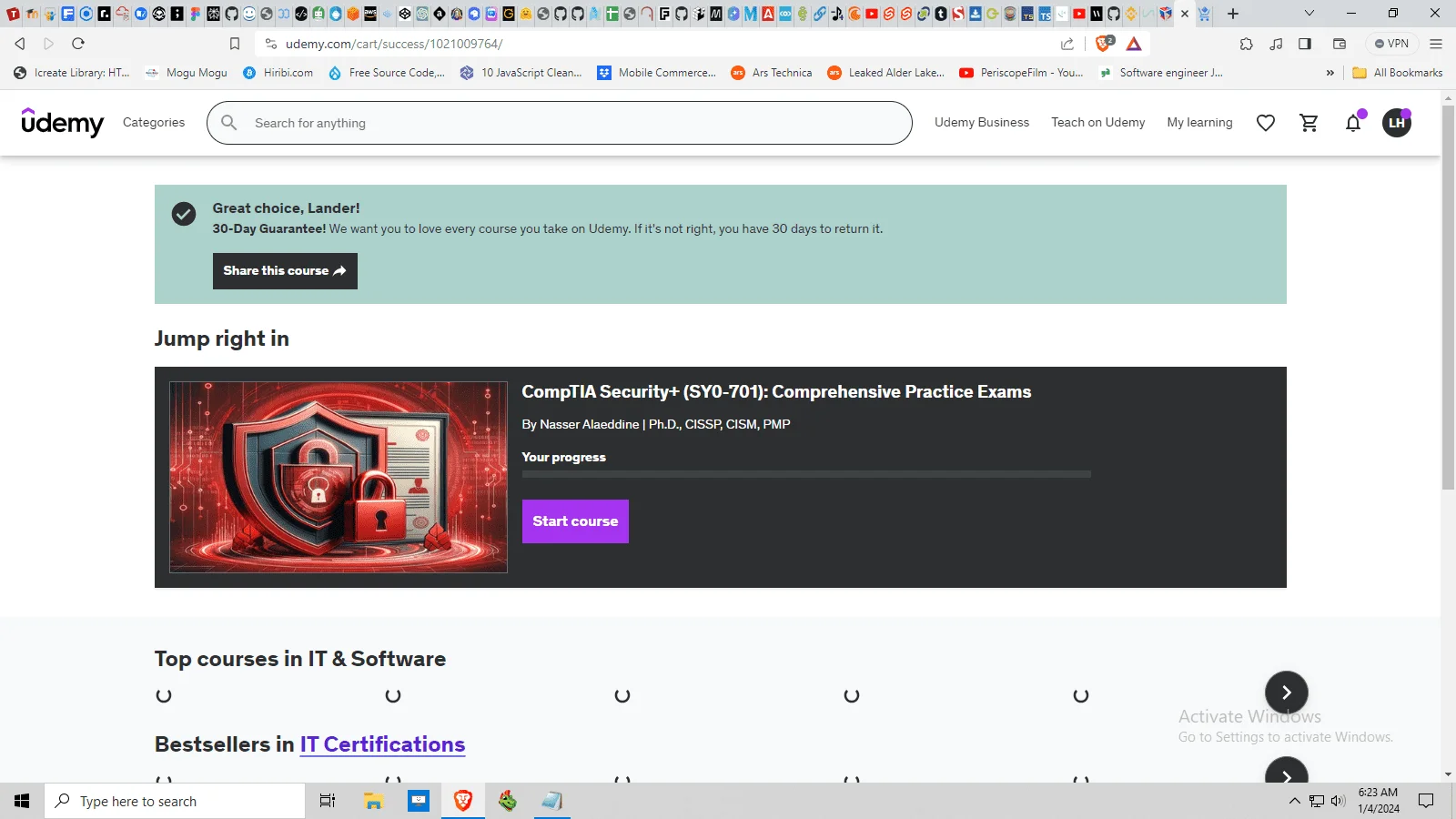Close the active Udemy tab
This screenshot has width=1456, height=819.
click(x=1185, y=14)
